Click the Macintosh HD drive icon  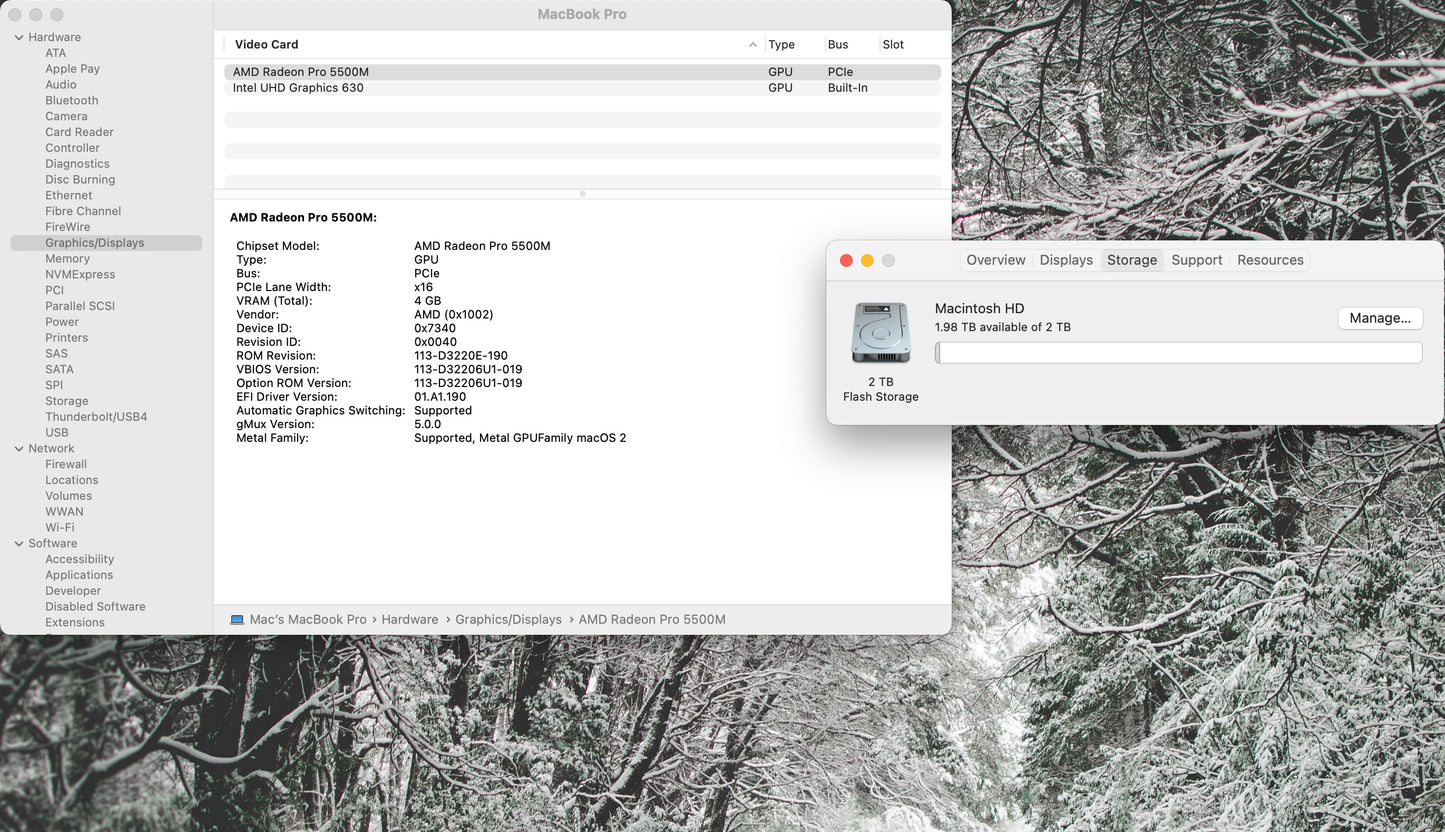(880, 332)
